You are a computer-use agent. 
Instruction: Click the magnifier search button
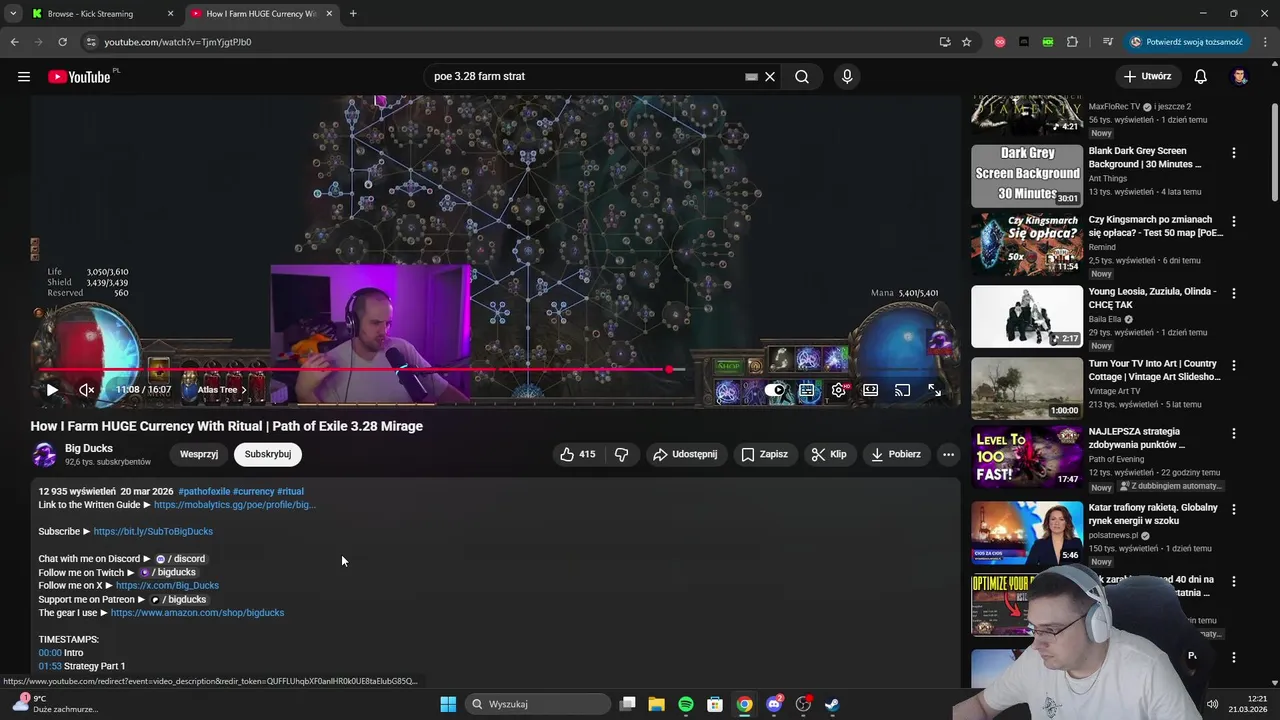(802, 77)
